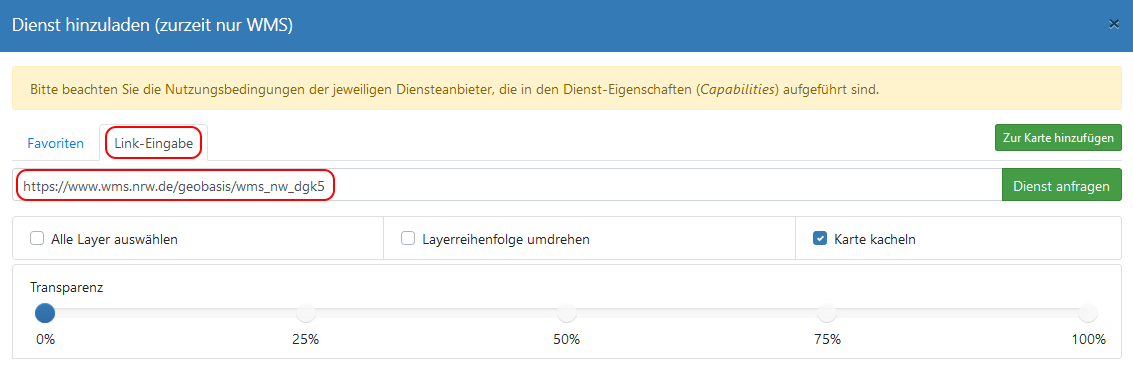Set transparency to the 100% slider stop

(1087, 313)
